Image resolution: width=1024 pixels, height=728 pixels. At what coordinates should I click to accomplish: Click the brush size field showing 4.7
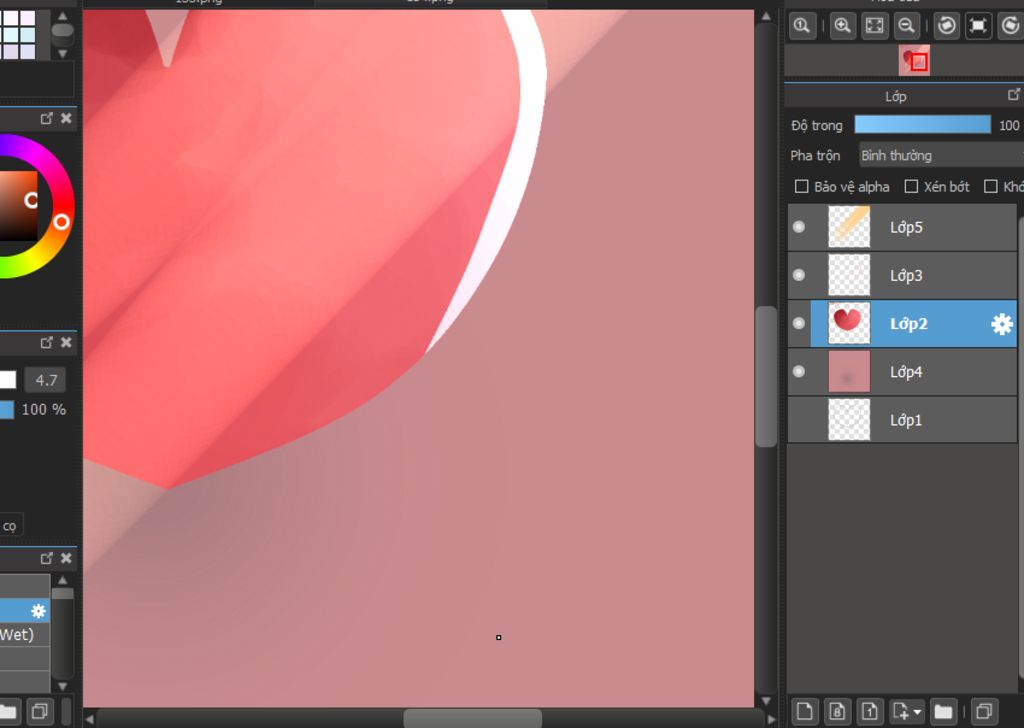46,380
